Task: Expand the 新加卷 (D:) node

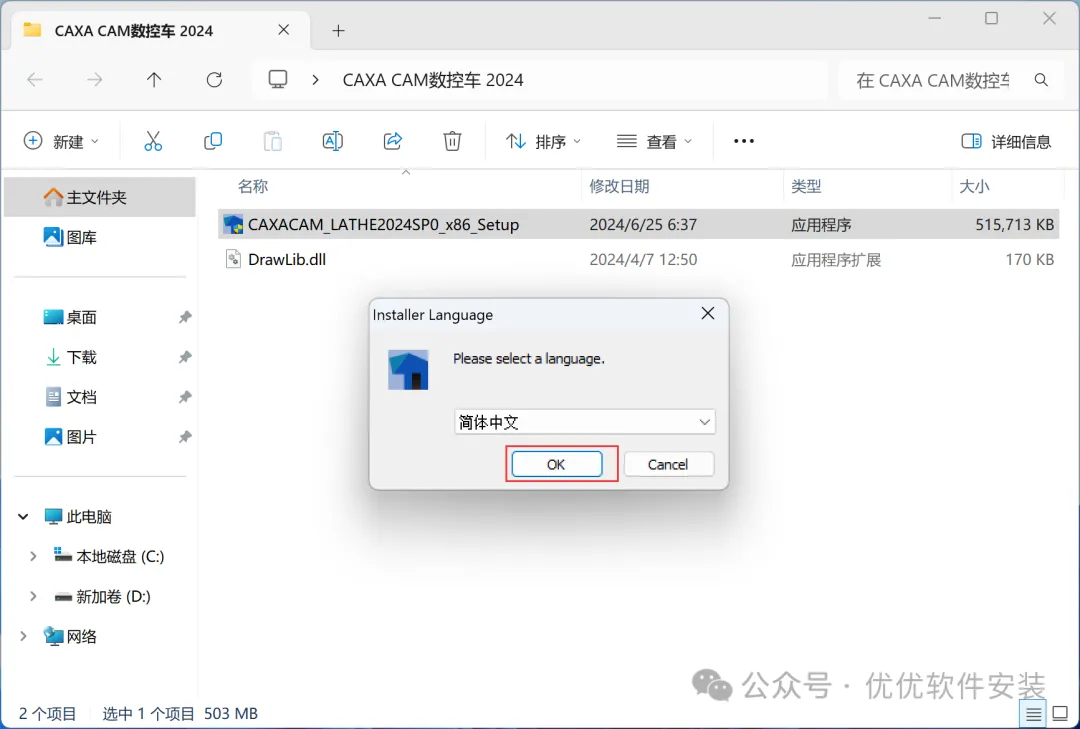Action: [x=32, y=596]
